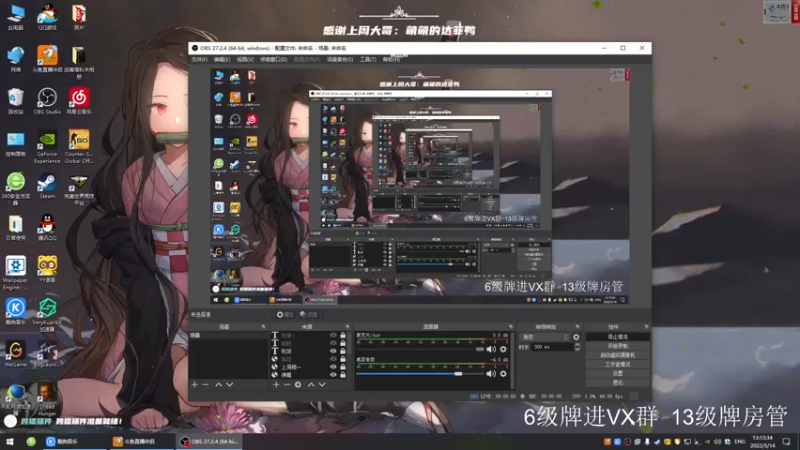Click the 桌面音频 volume slider
The width and height of the screenshot is (800, 450).
420,374
